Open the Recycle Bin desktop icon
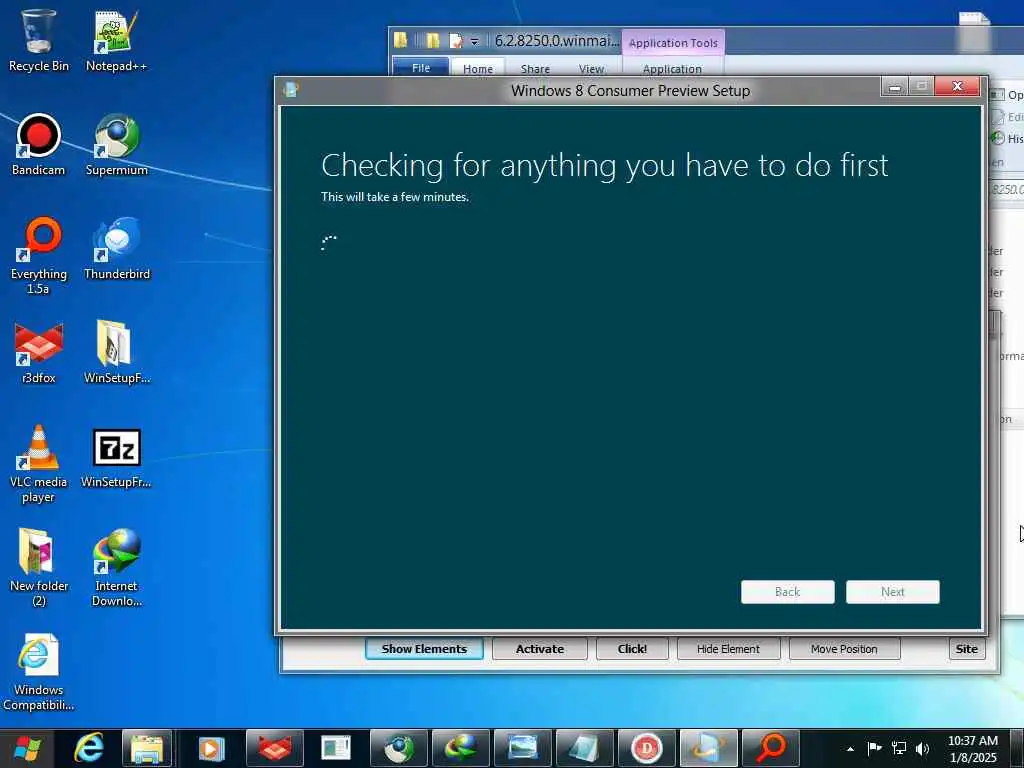The height and width of the screenshot is (768, 1024). [x=38, y=40]
